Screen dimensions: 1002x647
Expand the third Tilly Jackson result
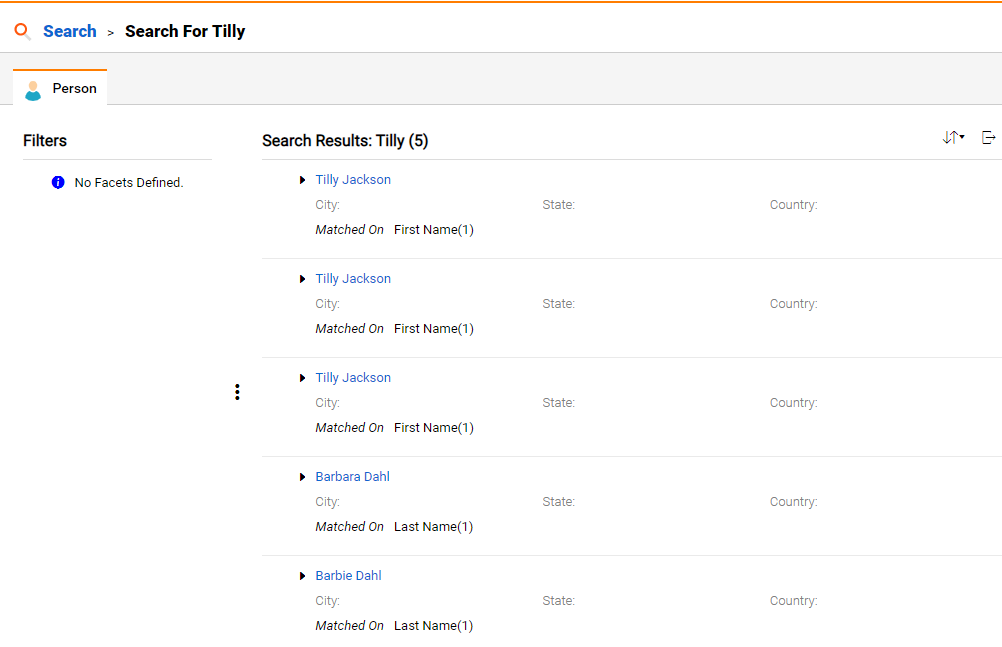302,378
